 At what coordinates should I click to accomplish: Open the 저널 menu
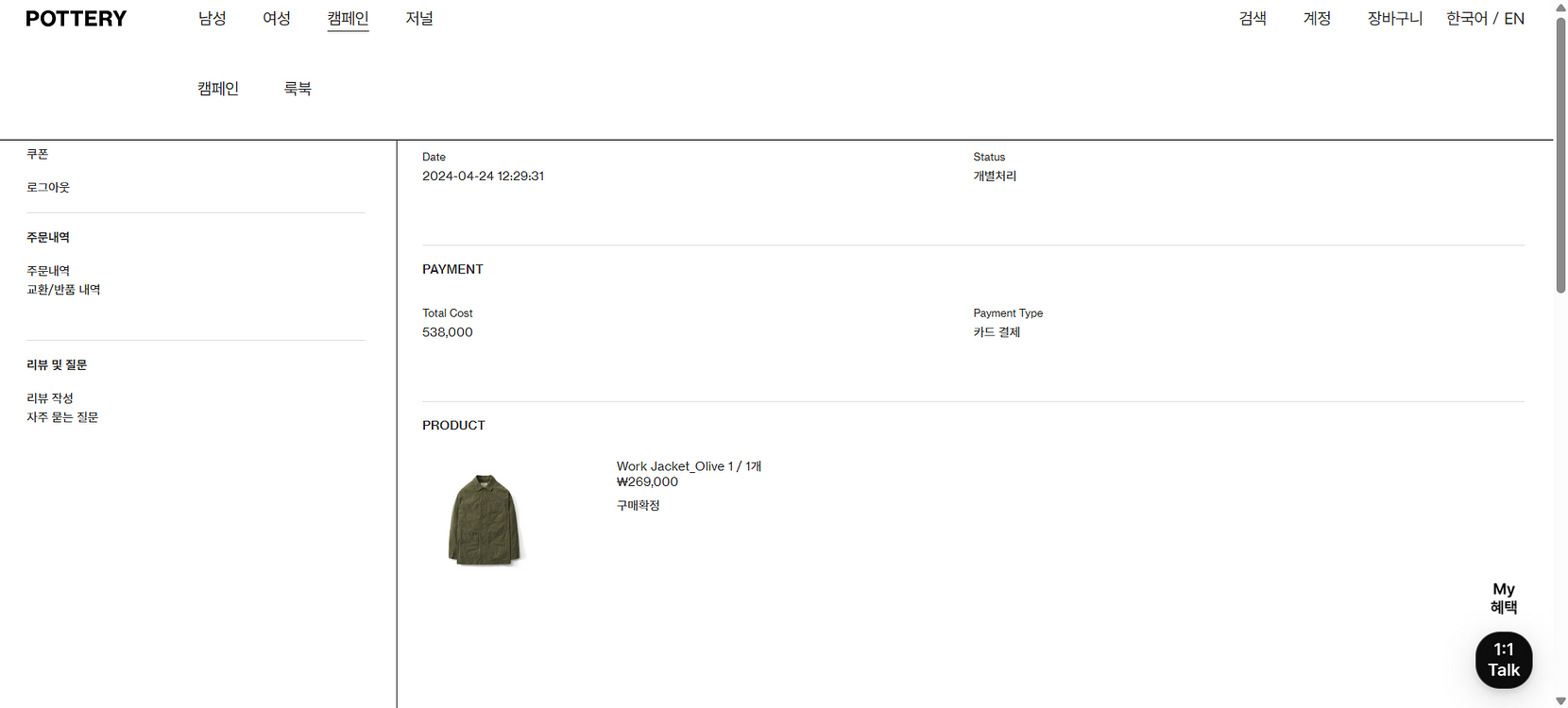[x=419, y=18]
